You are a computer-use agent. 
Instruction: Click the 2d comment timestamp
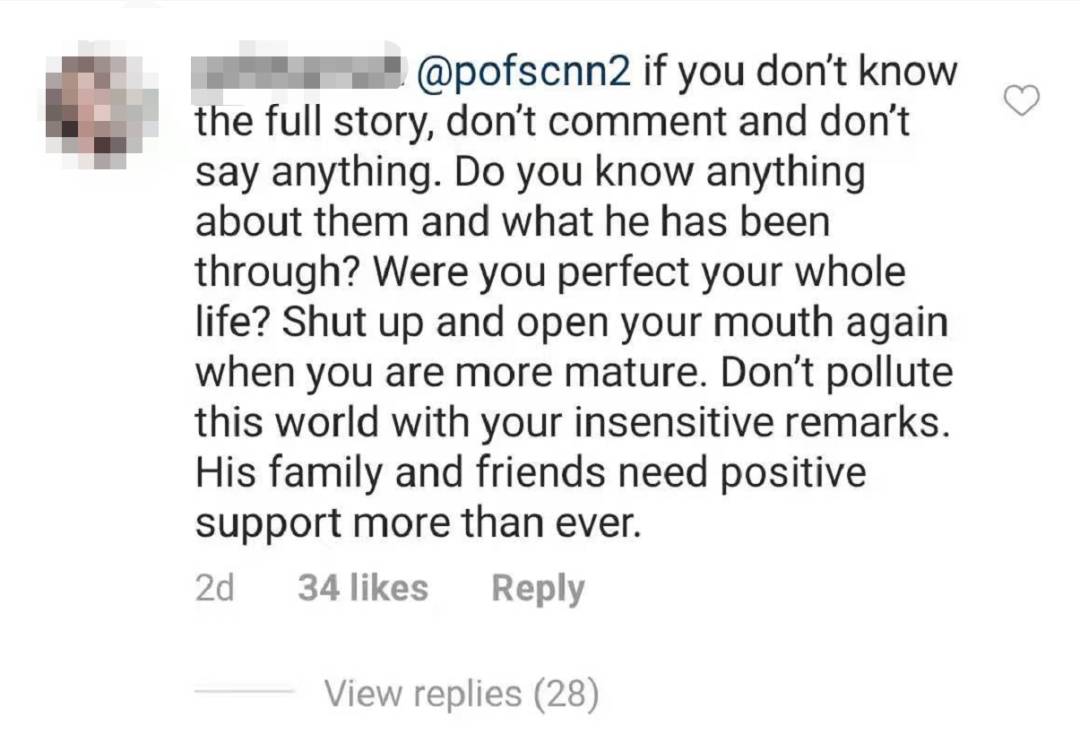[x=214, y=588]
